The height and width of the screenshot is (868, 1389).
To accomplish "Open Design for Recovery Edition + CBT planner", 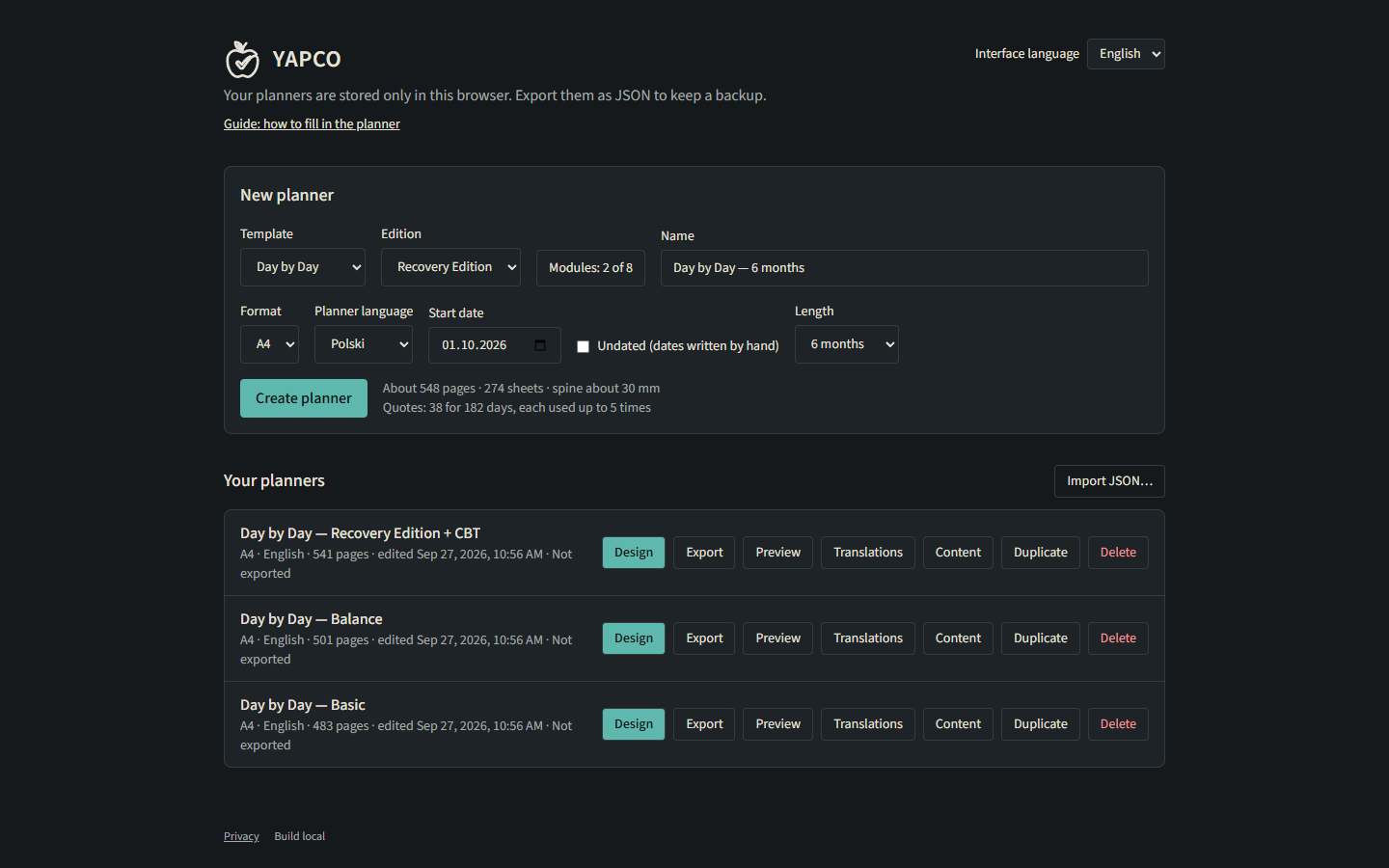I will [x=634, y=553].
